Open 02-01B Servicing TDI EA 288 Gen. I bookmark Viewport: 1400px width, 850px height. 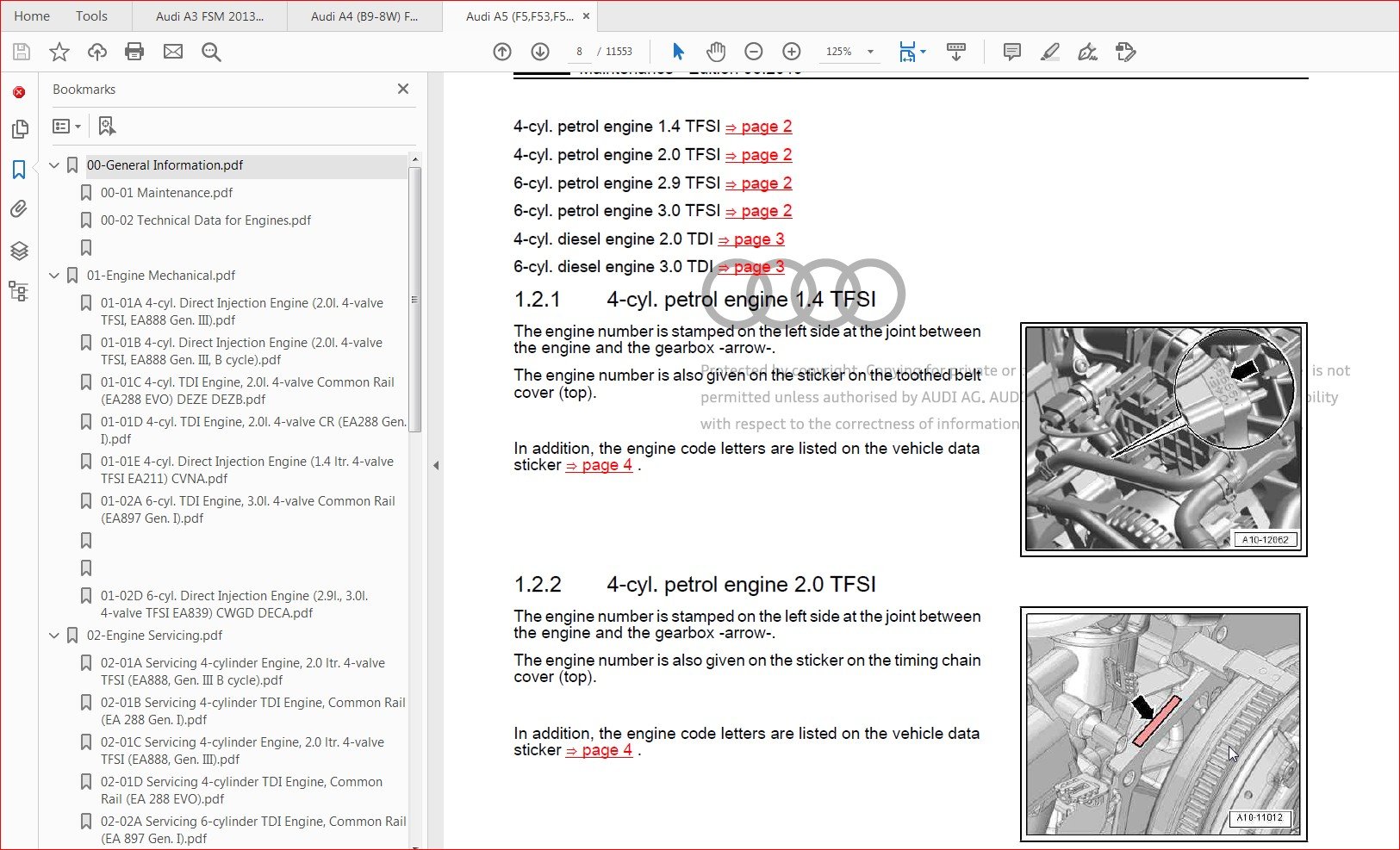pos(252,711)
